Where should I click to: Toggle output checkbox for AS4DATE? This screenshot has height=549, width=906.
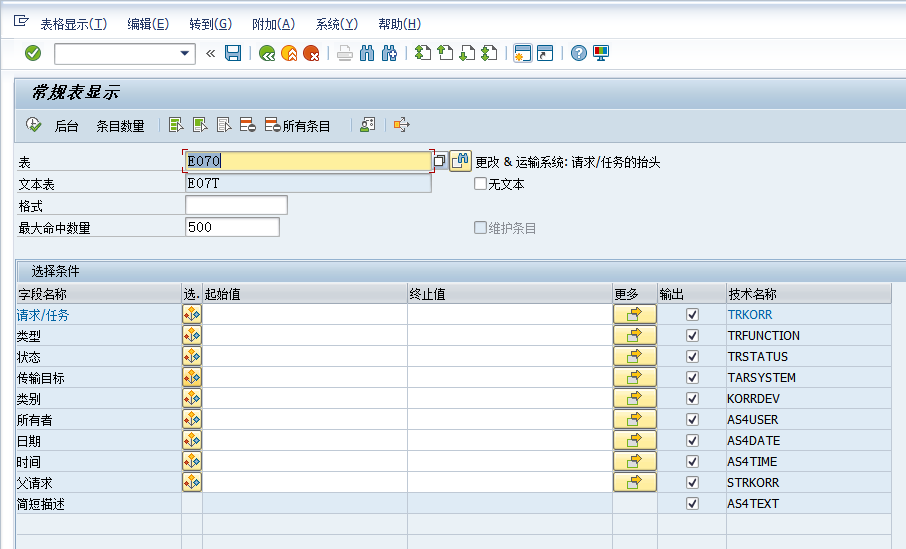(692, 440)
